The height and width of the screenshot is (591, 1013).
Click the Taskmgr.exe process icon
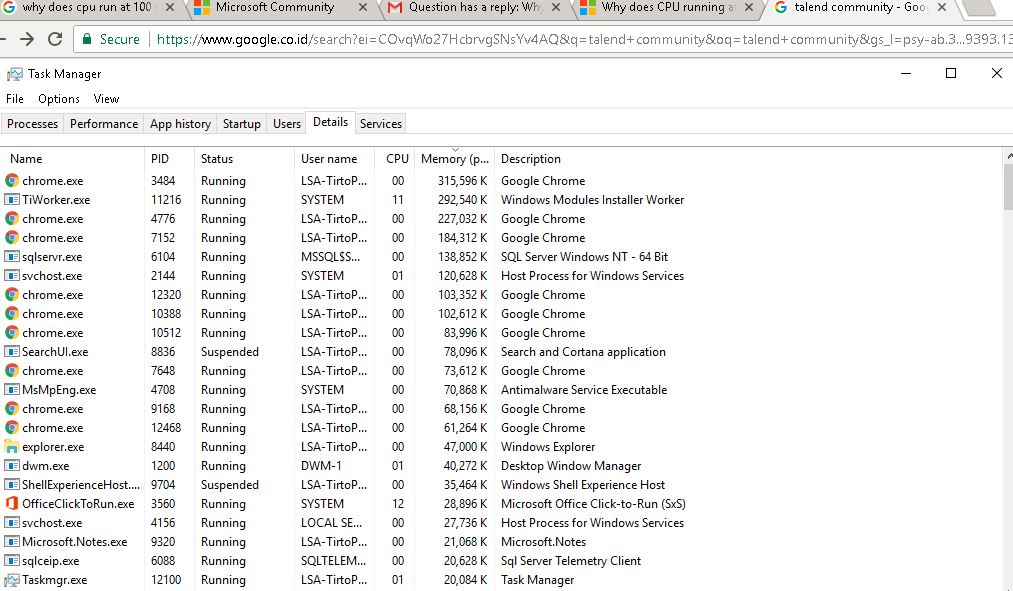12,580
